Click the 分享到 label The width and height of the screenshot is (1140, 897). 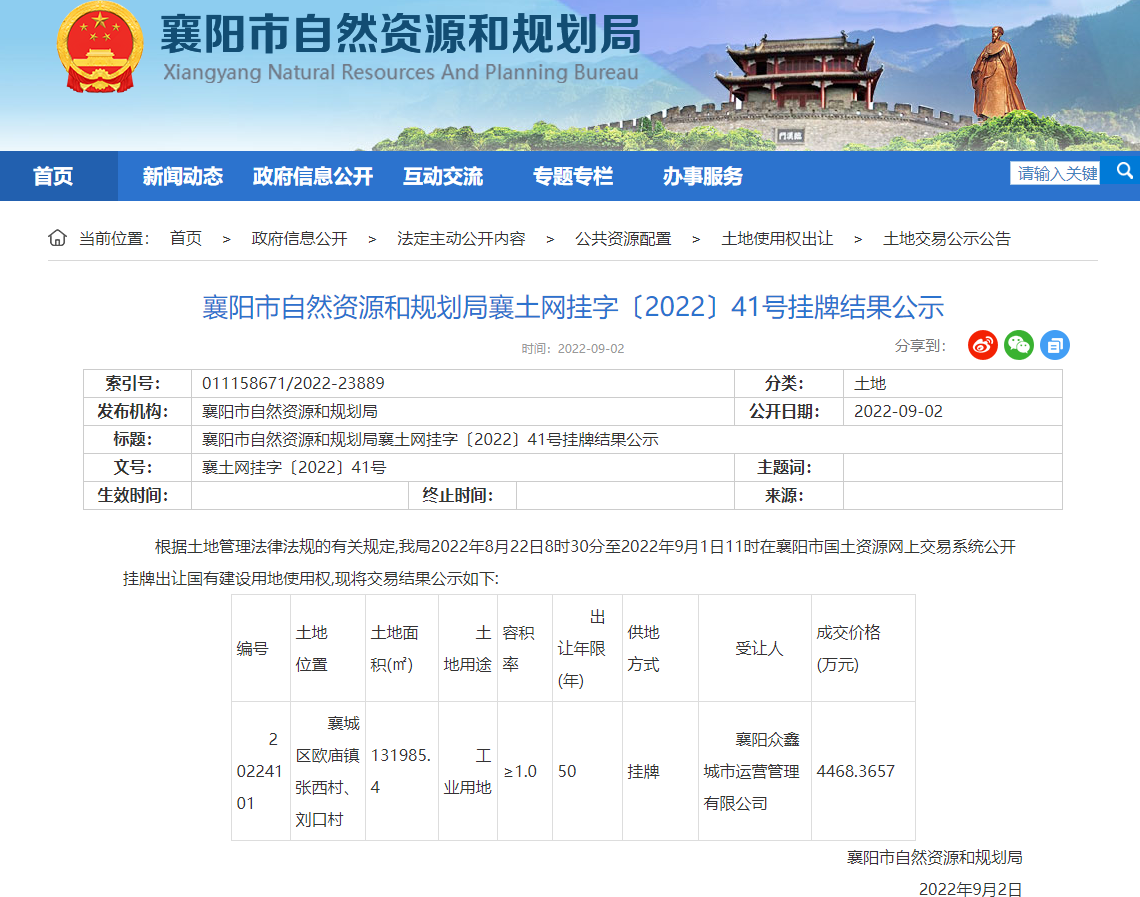(x=920, y=346)
